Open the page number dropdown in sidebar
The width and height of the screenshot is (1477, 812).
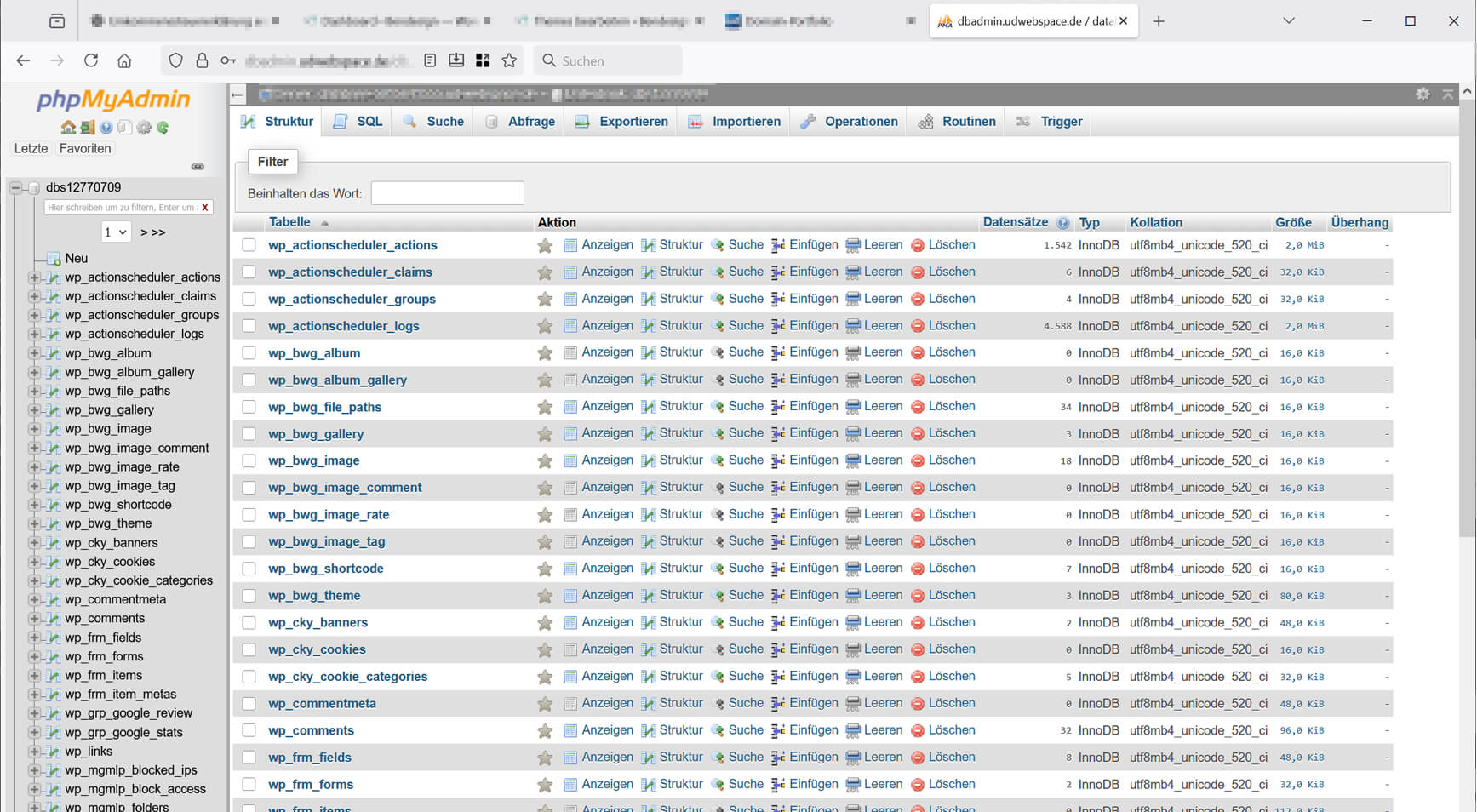click(x=115, y=232)
